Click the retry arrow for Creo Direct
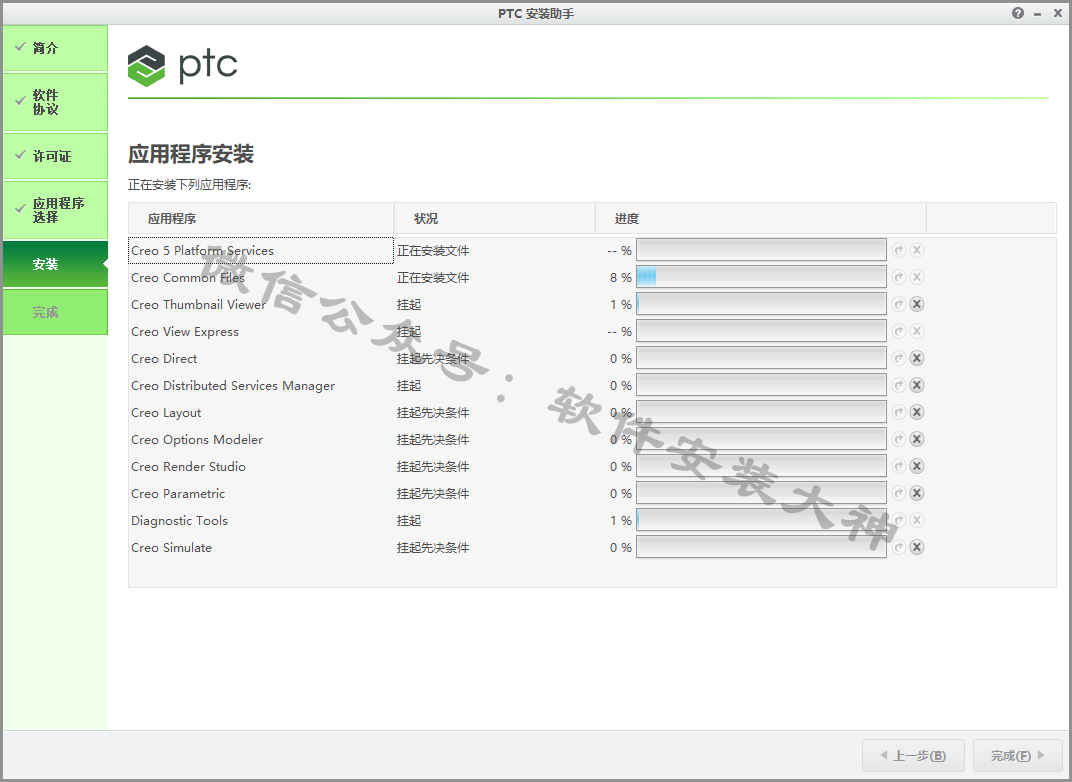1072x782 pixels. point(899,358)
